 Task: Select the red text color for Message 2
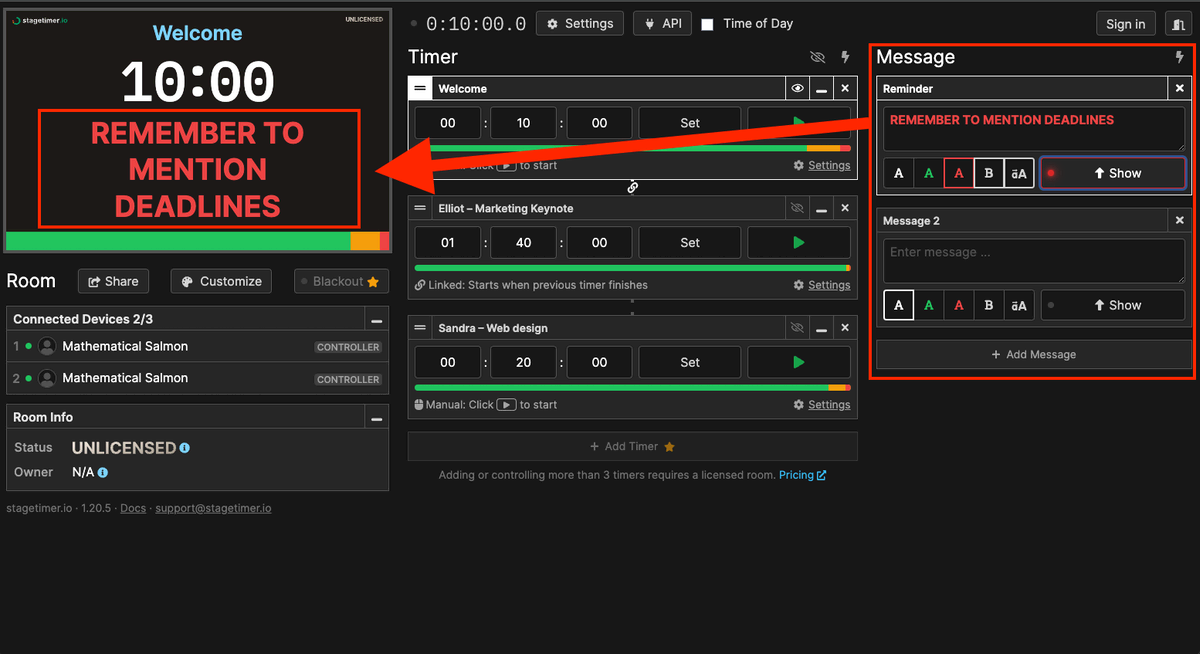click(958, 305)
